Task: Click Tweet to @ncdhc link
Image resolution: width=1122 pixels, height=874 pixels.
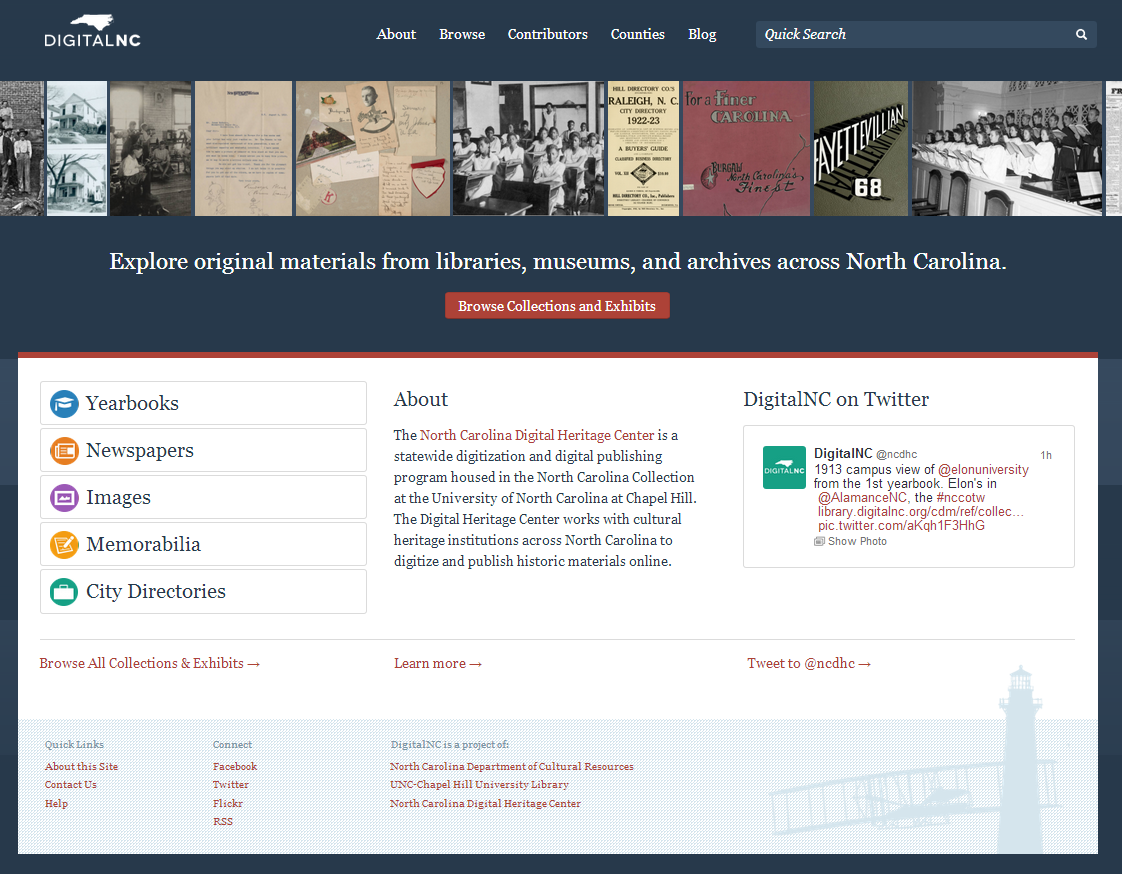Action: 809,664
